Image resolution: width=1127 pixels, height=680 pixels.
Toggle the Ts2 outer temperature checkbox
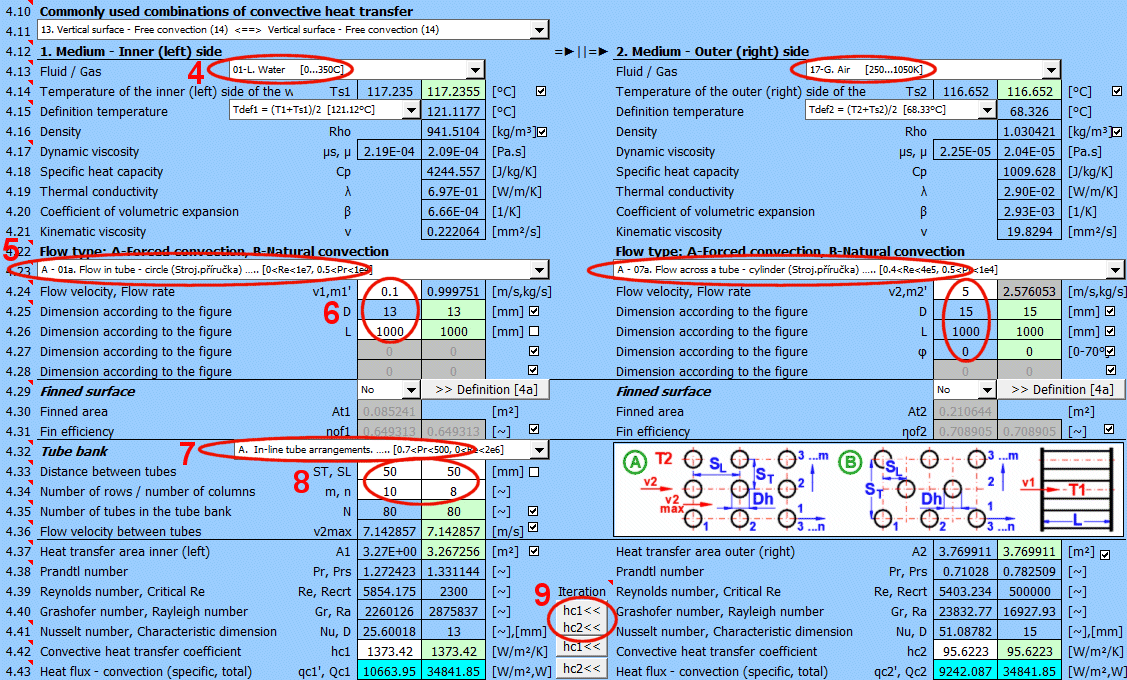click(x=1117, y=91)
